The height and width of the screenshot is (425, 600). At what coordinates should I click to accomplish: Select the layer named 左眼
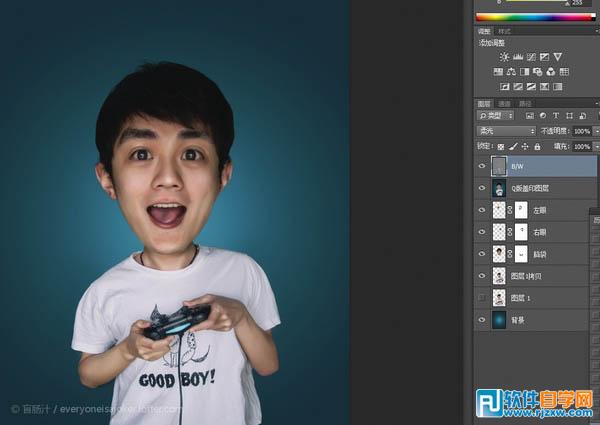540,210
